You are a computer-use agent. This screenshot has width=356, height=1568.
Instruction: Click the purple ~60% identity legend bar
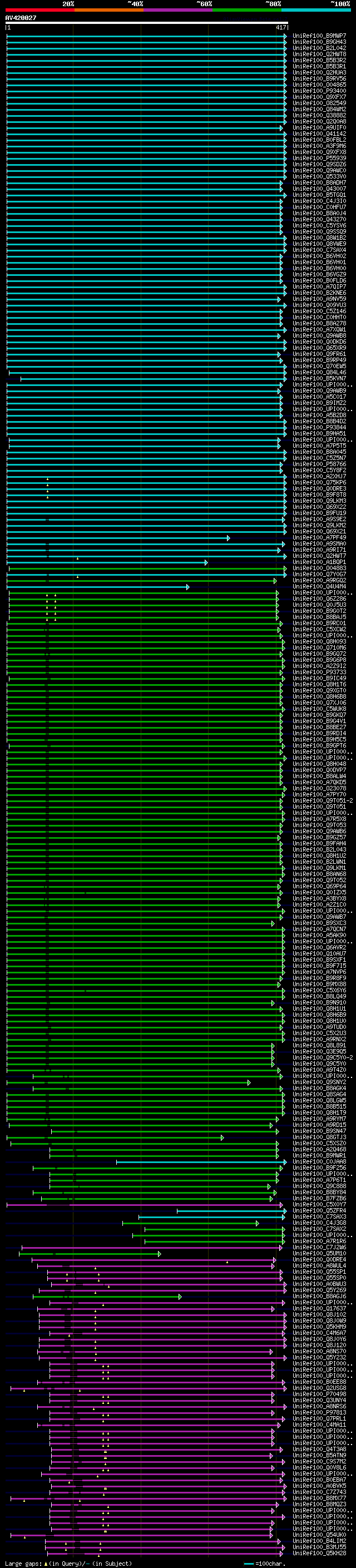[177, 10]
